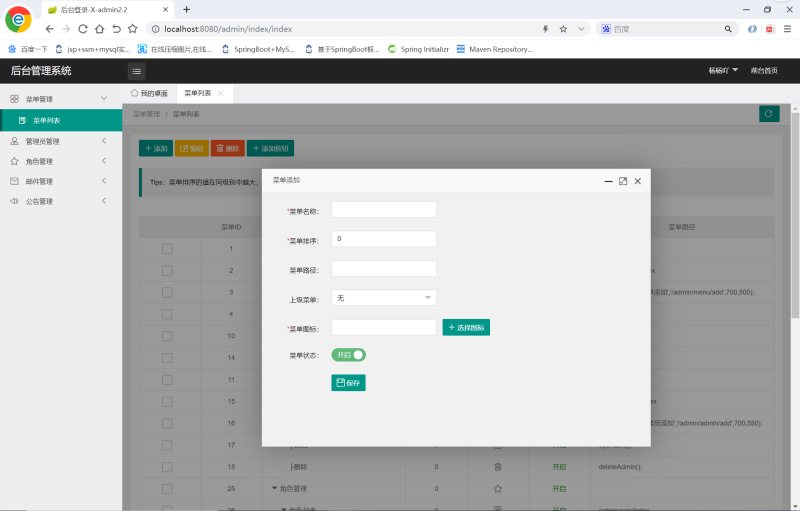
Task: Click the lightning bolt icon in address bar
Action: (545, 29)
